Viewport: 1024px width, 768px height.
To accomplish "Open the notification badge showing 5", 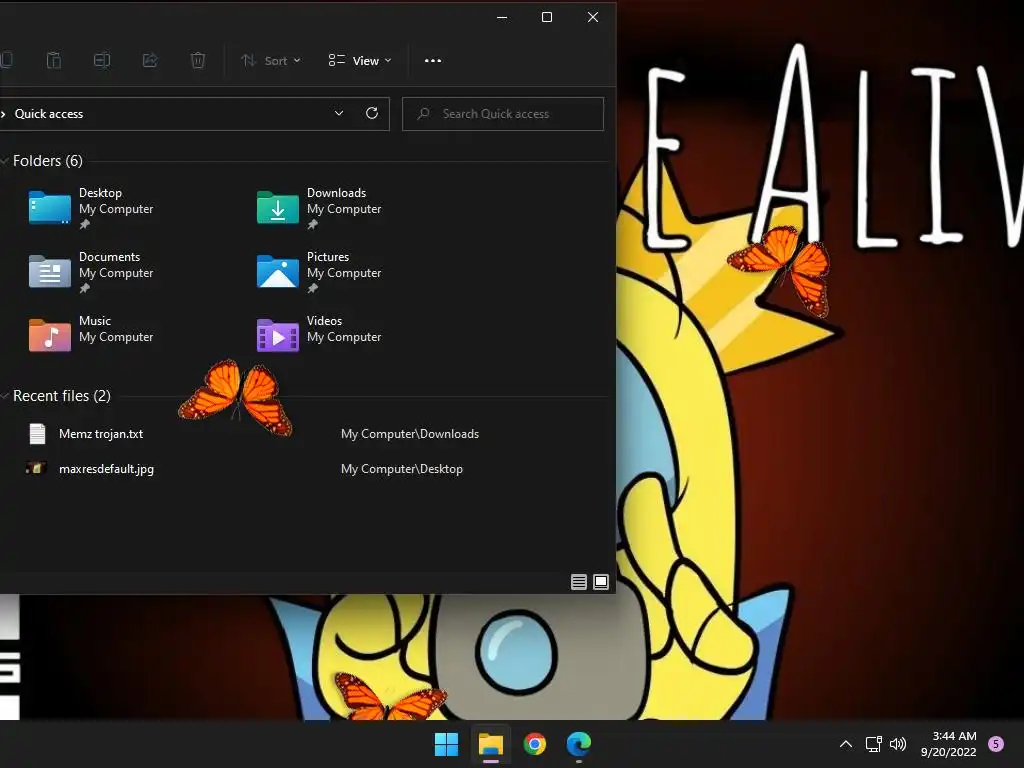I will (x=996, y=744).
